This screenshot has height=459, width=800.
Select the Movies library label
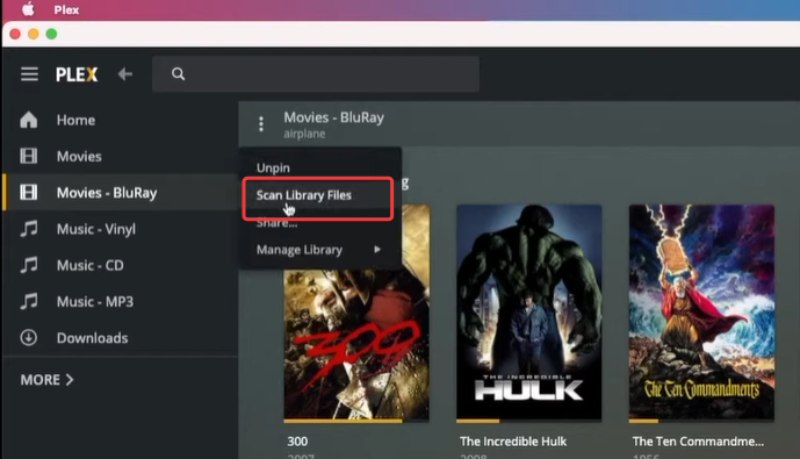pyautogui.click(x=79, y=157)
